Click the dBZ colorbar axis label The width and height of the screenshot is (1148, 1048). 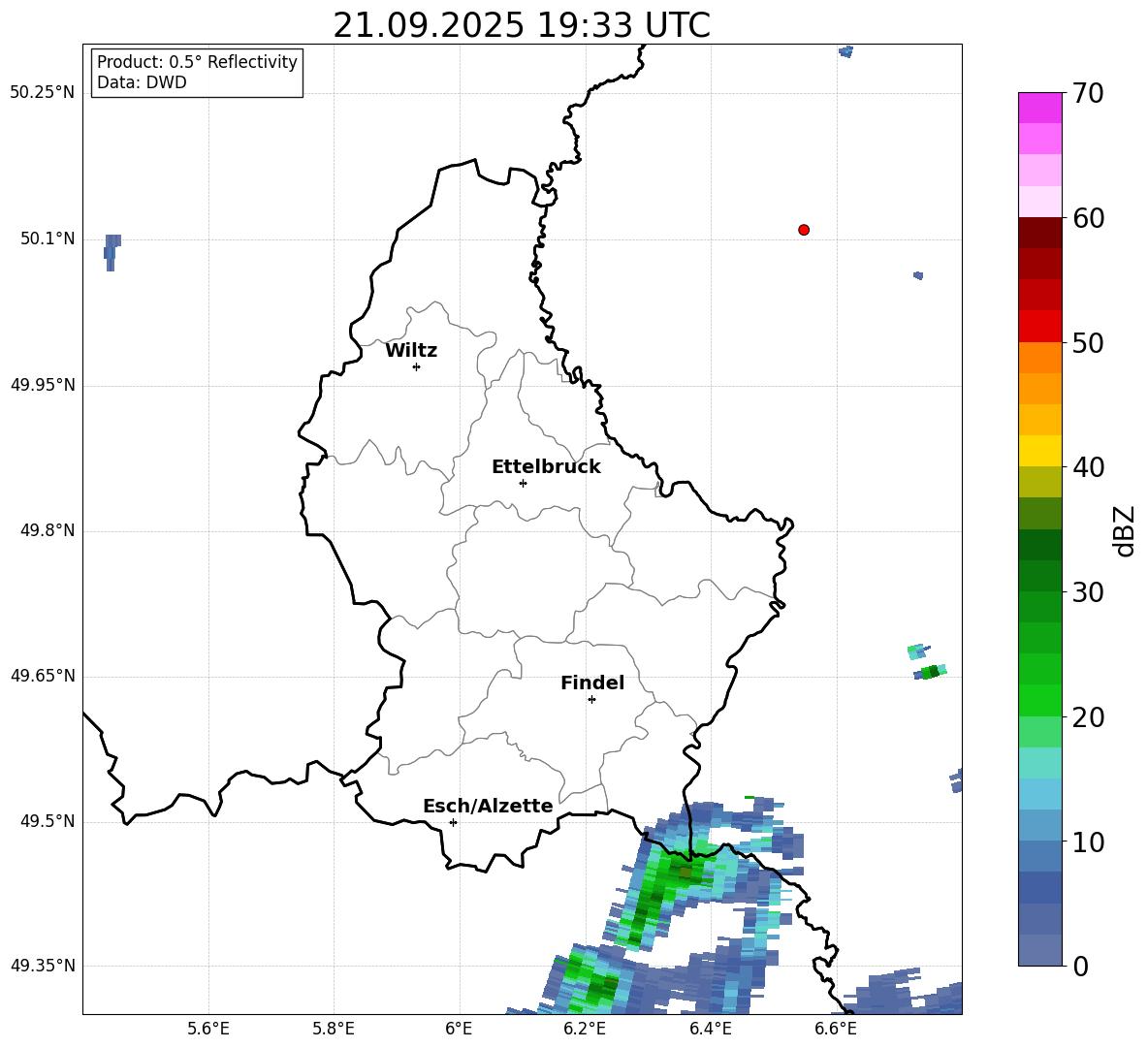(1126, 530)
